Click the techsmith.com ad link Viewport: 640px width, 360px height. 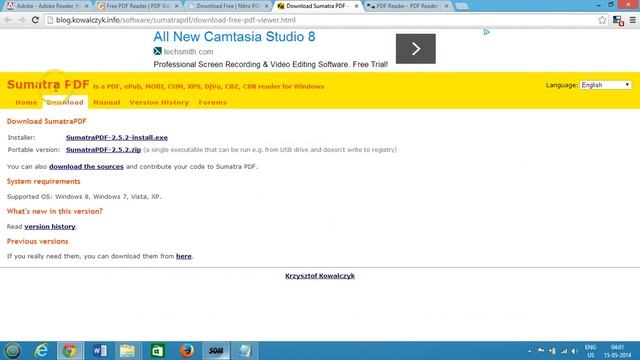click(188, 52)
